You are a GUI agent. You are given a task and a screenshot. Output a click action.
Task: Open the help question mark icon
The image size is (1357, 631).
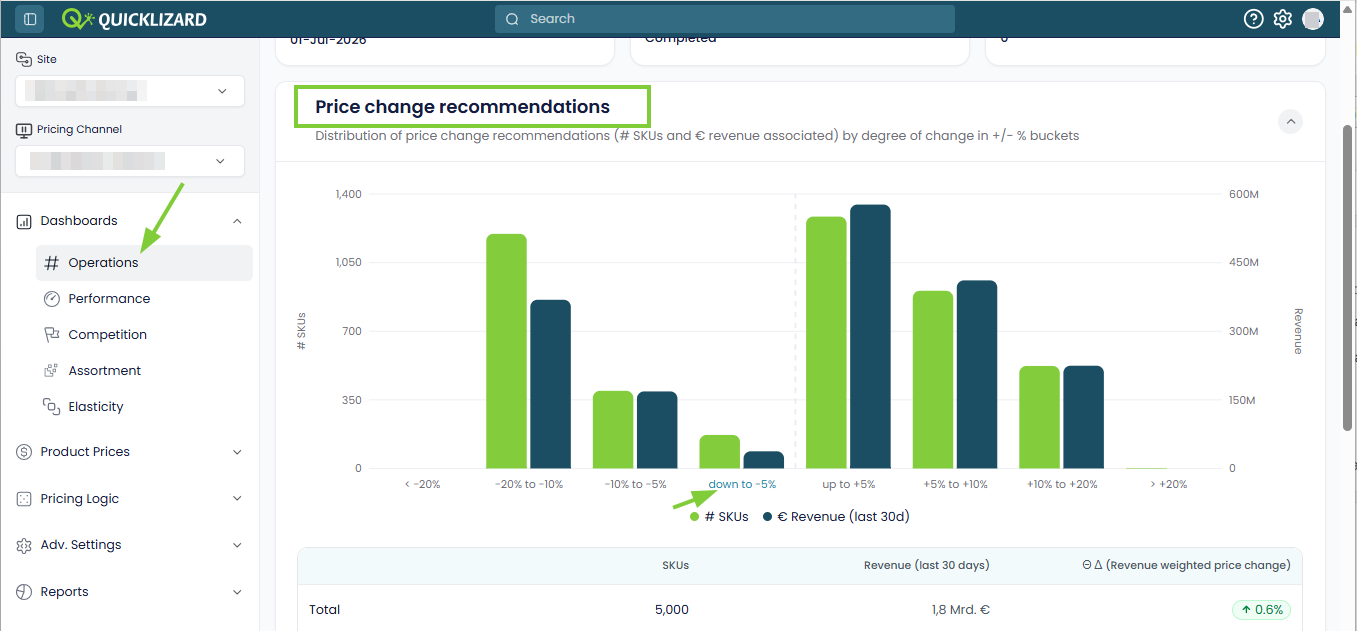pos(1254,19)
